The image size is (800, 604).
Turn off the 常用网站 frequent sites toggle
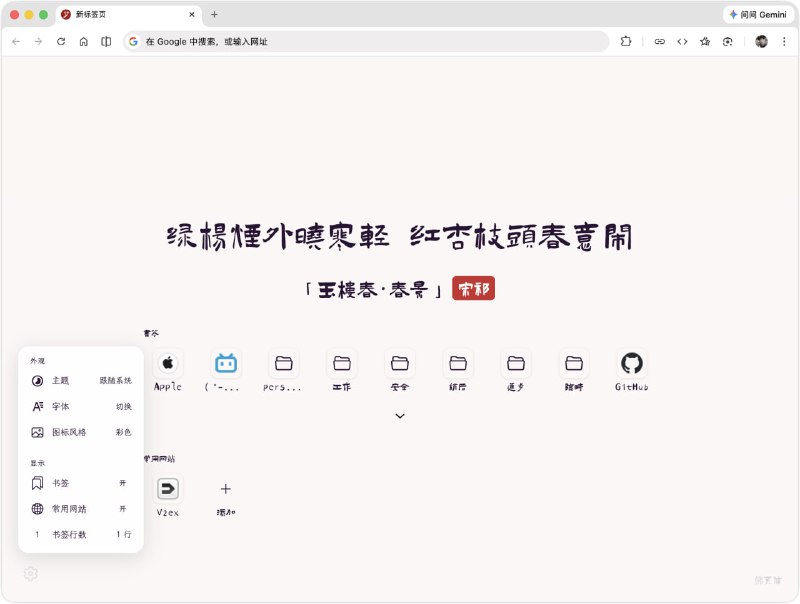[x=126, y=508]
